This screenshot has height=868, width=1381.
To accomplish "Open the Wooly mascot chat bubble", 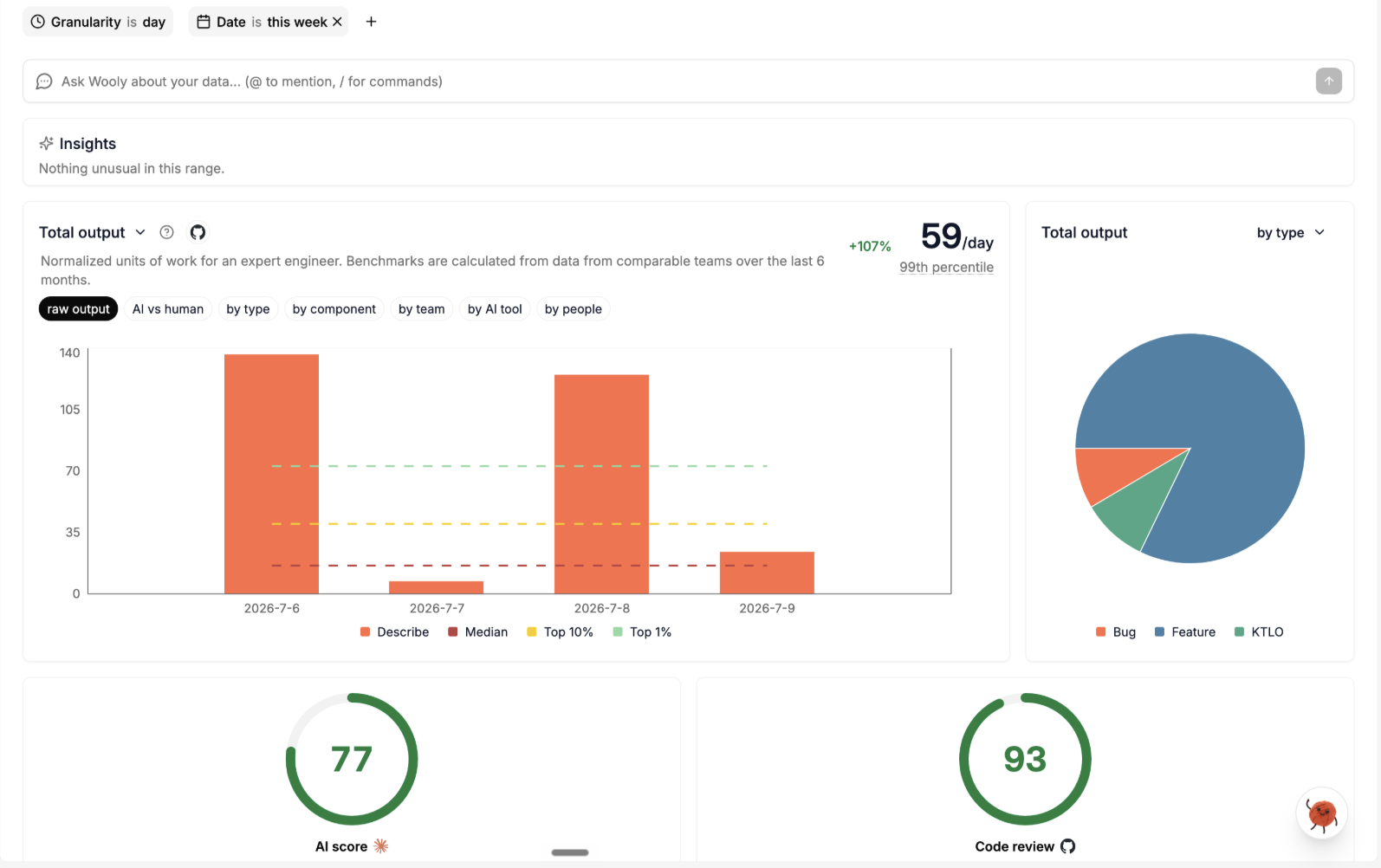I will click(1321, 813).
